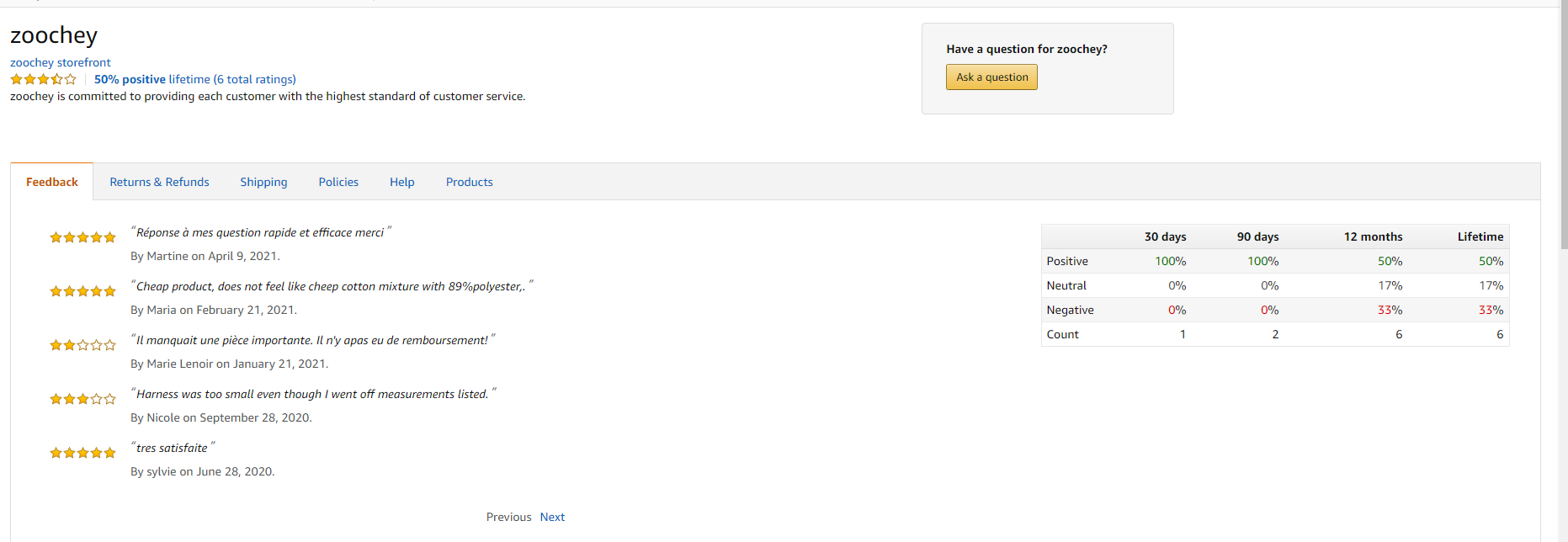Click the five-star rating on Martine's review
This screenshot has height=542, width=1568.
(82, 237)
